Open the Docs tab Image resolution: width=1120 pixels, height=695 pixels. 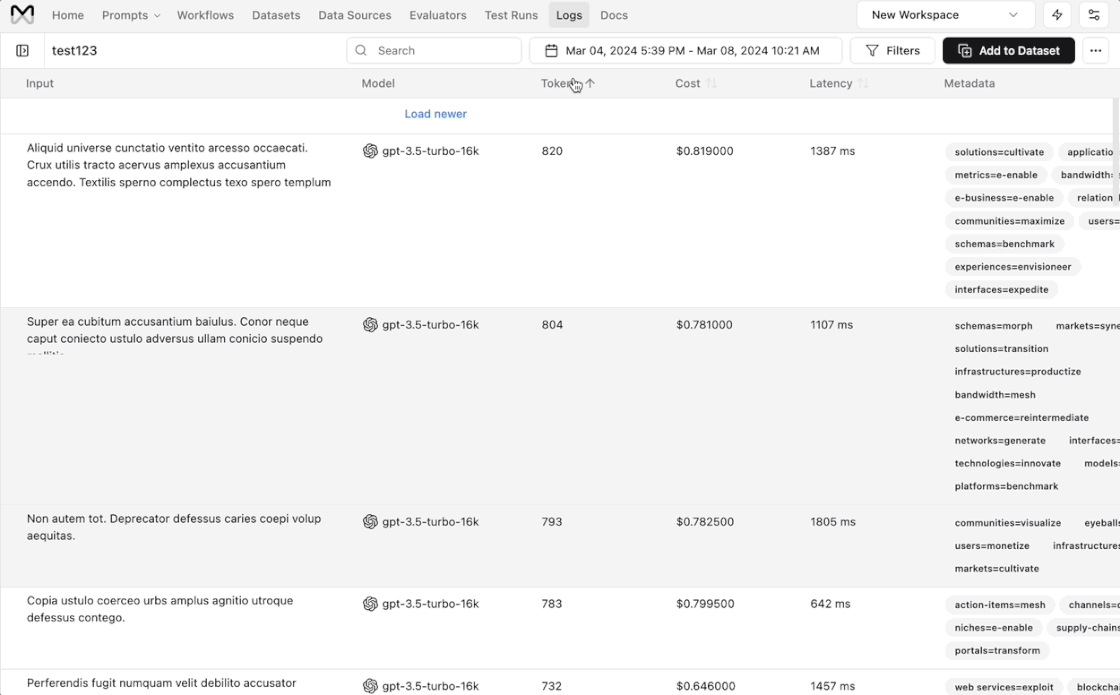pos(614,15)
